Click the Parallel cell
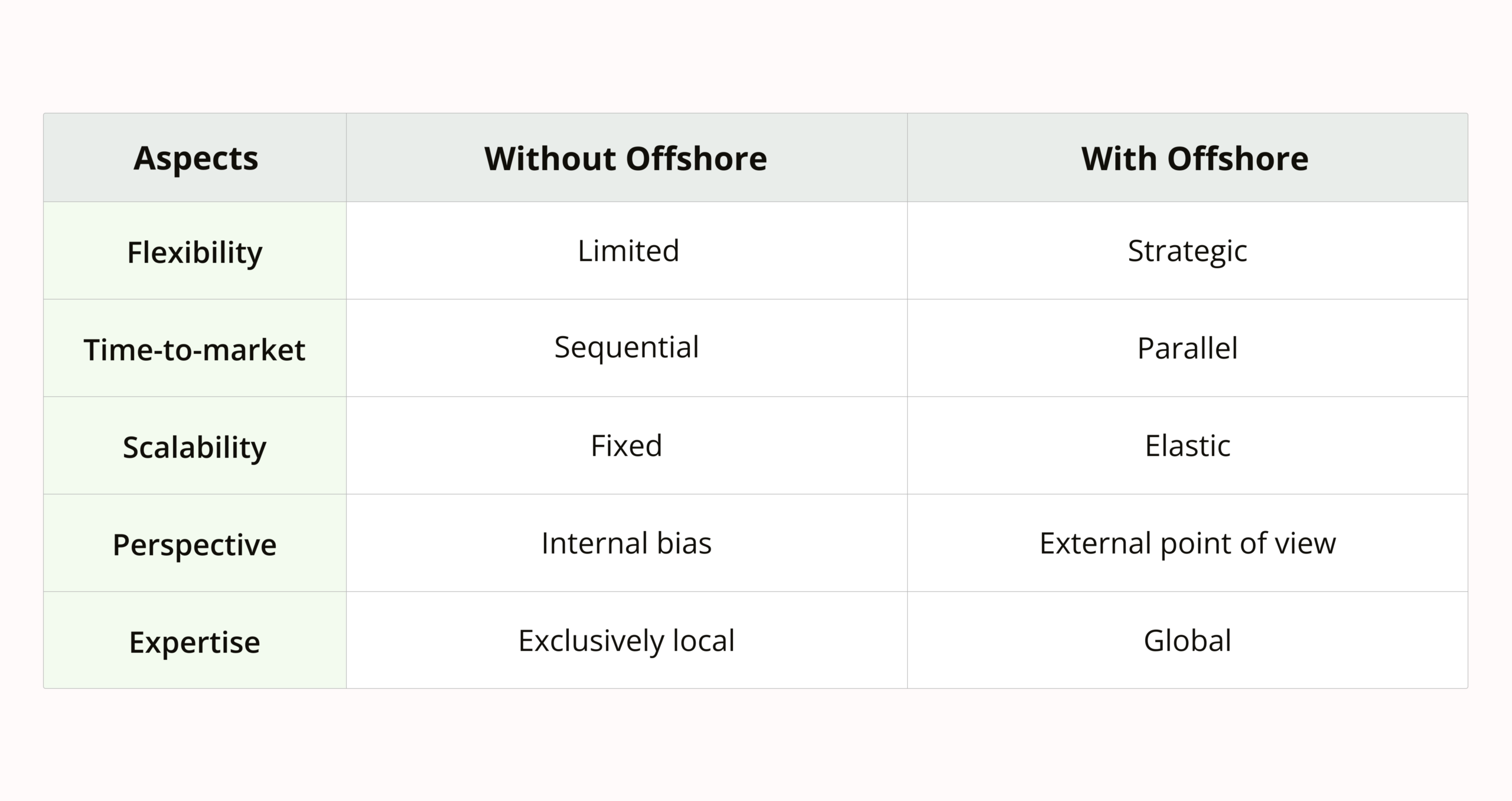The height and width of the screenshot is (801, 1512). [1187, 348]
